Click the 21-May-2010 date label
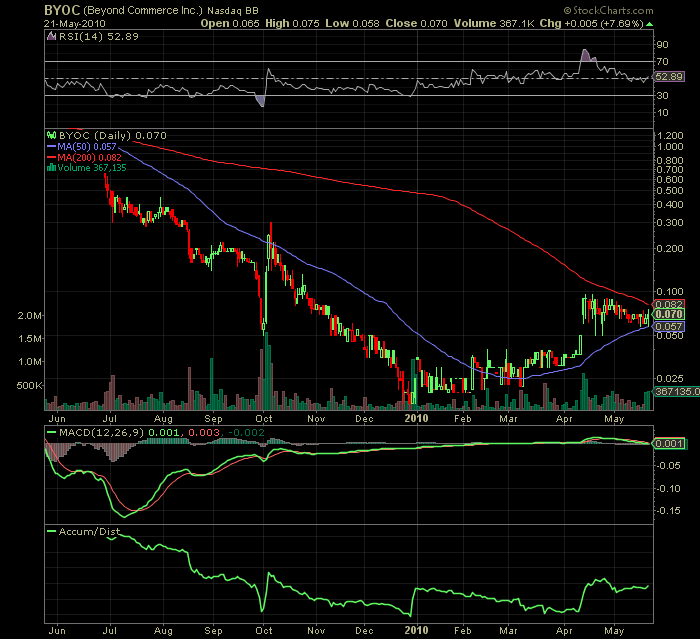Screen dimensions: 700x639 point(75,24)
